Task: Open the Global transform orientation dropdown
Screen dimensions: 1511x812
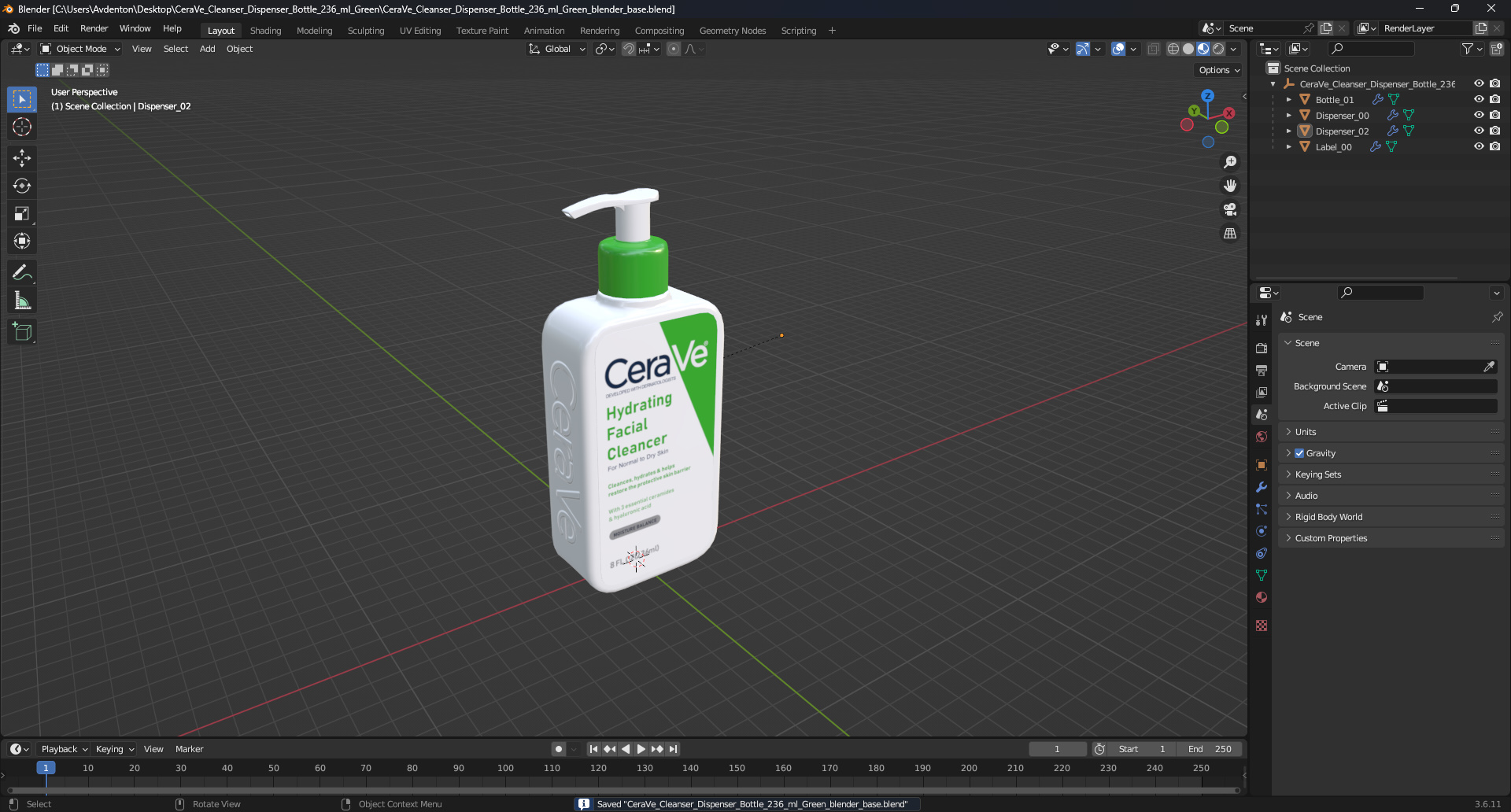Action: click(x=557, y=49)
